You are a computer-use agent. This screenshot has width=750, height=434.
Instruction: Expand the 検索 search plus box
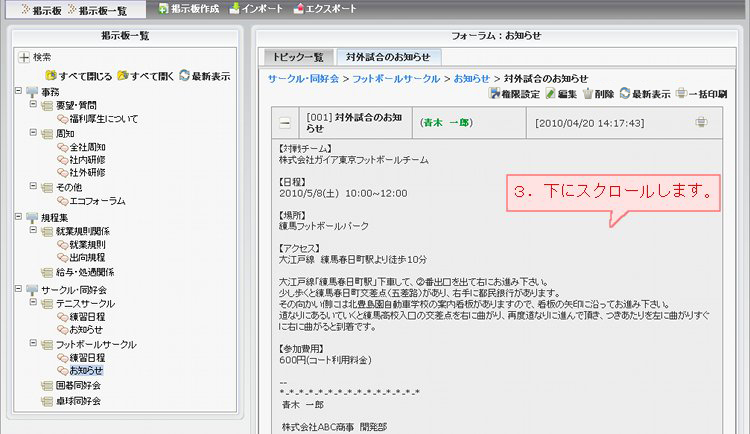[23, 57]
